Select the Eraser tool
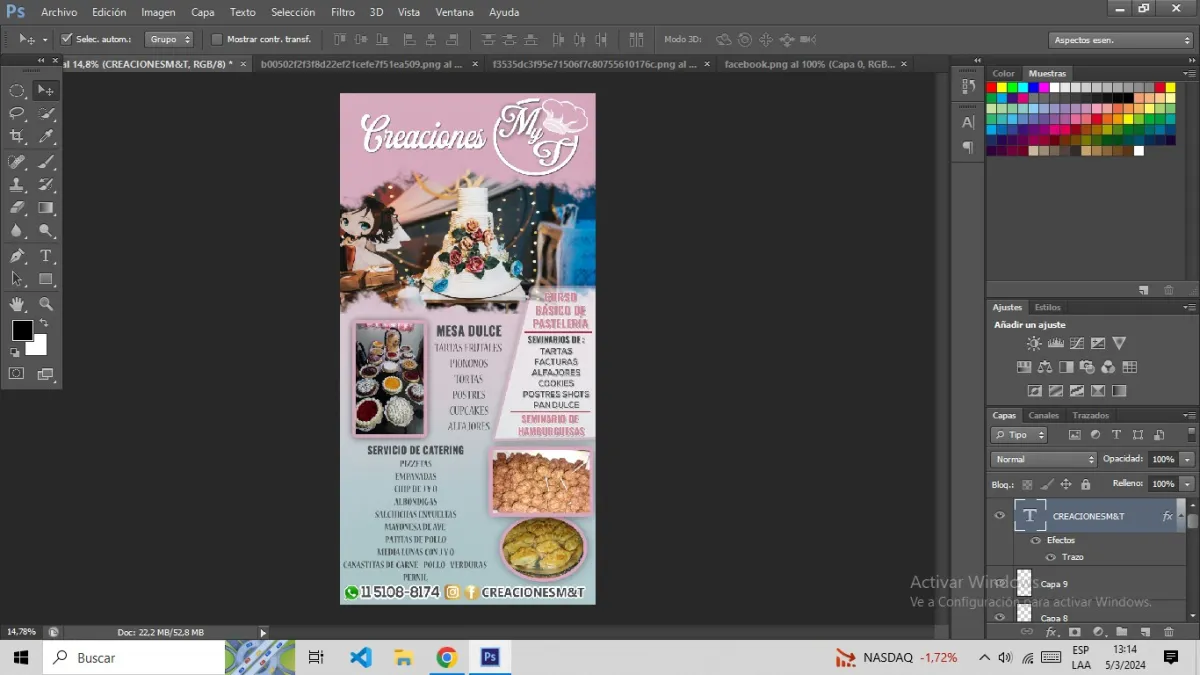The height and width of the screenshot is (675, 1200). (17, 208)
